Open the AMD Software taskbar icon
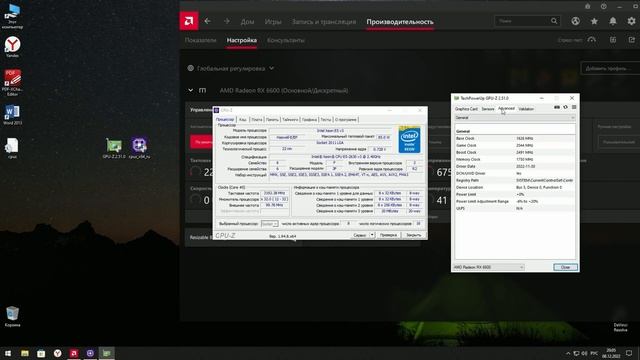The image size is (640, 360). 74,353
